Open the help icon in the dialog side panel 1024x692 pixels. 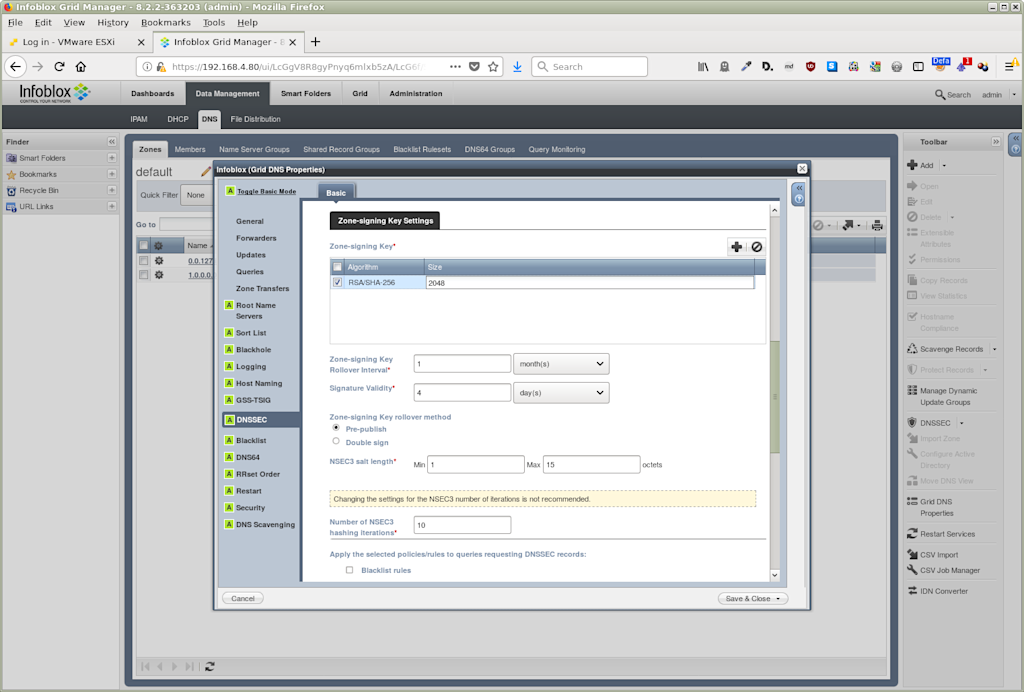click(799, 199)
